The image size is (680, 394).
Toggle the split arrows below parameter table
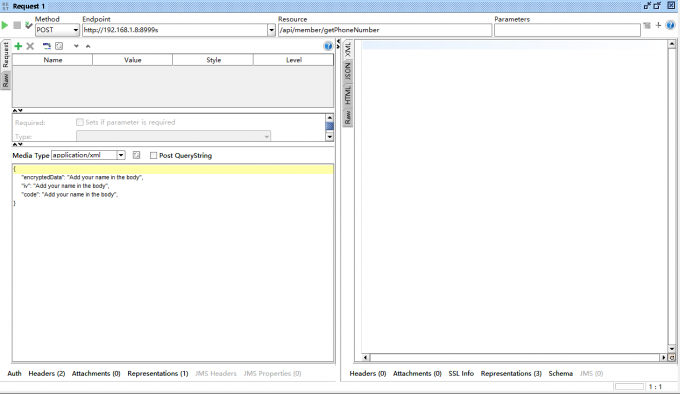click(x=17, y=111)
